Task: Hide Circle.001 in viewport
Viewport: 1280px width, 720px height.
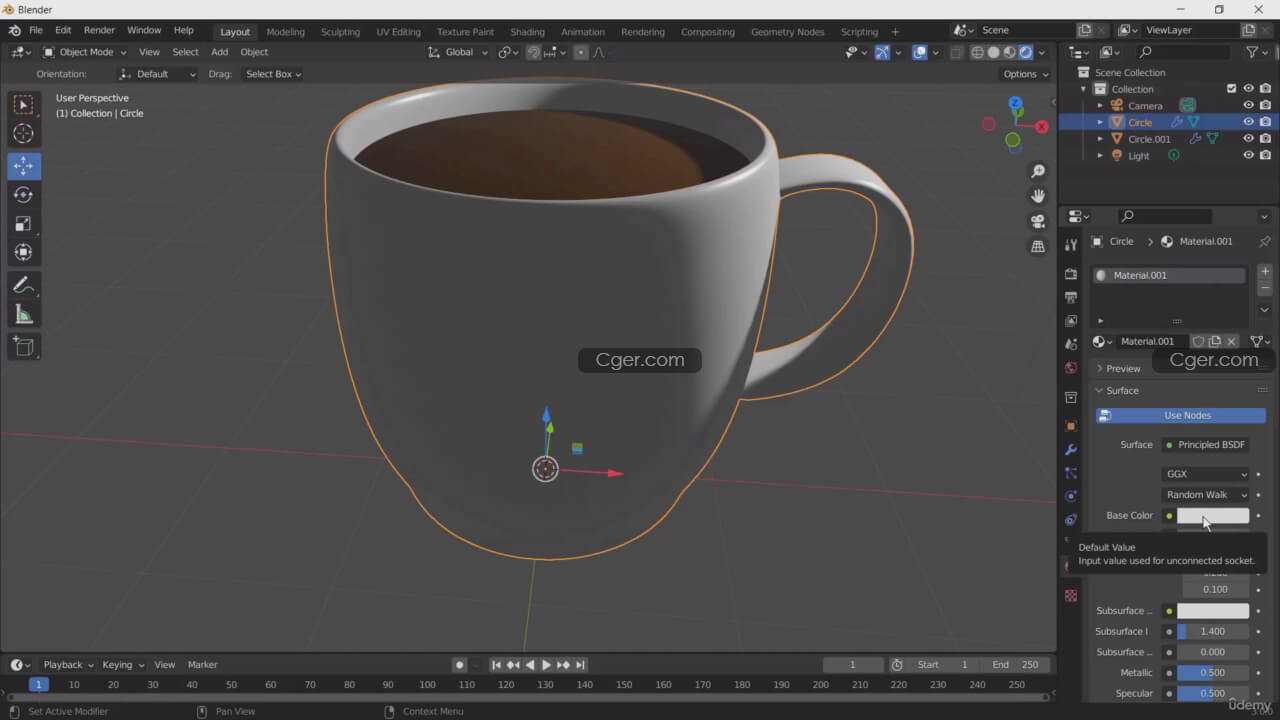Action: click(1248, 139)
